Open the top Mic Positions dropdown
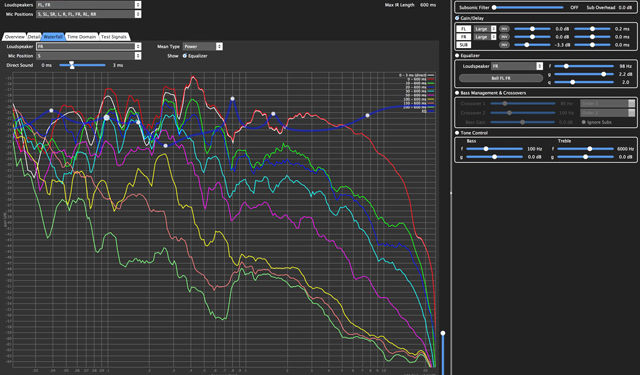Image resolution: width=640 pixels, height=375 pixels. [x=89, y=14]
